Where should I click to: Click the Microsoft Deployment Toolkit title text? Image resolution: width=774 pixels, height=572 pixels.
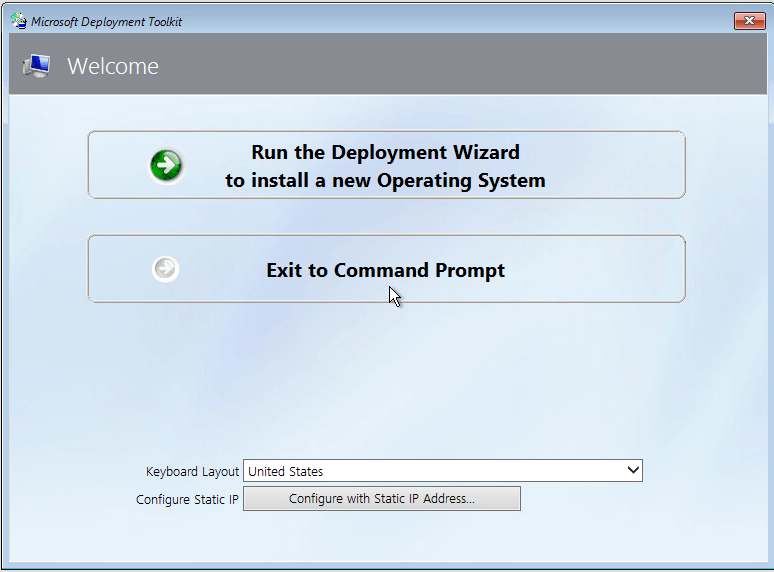107,22
